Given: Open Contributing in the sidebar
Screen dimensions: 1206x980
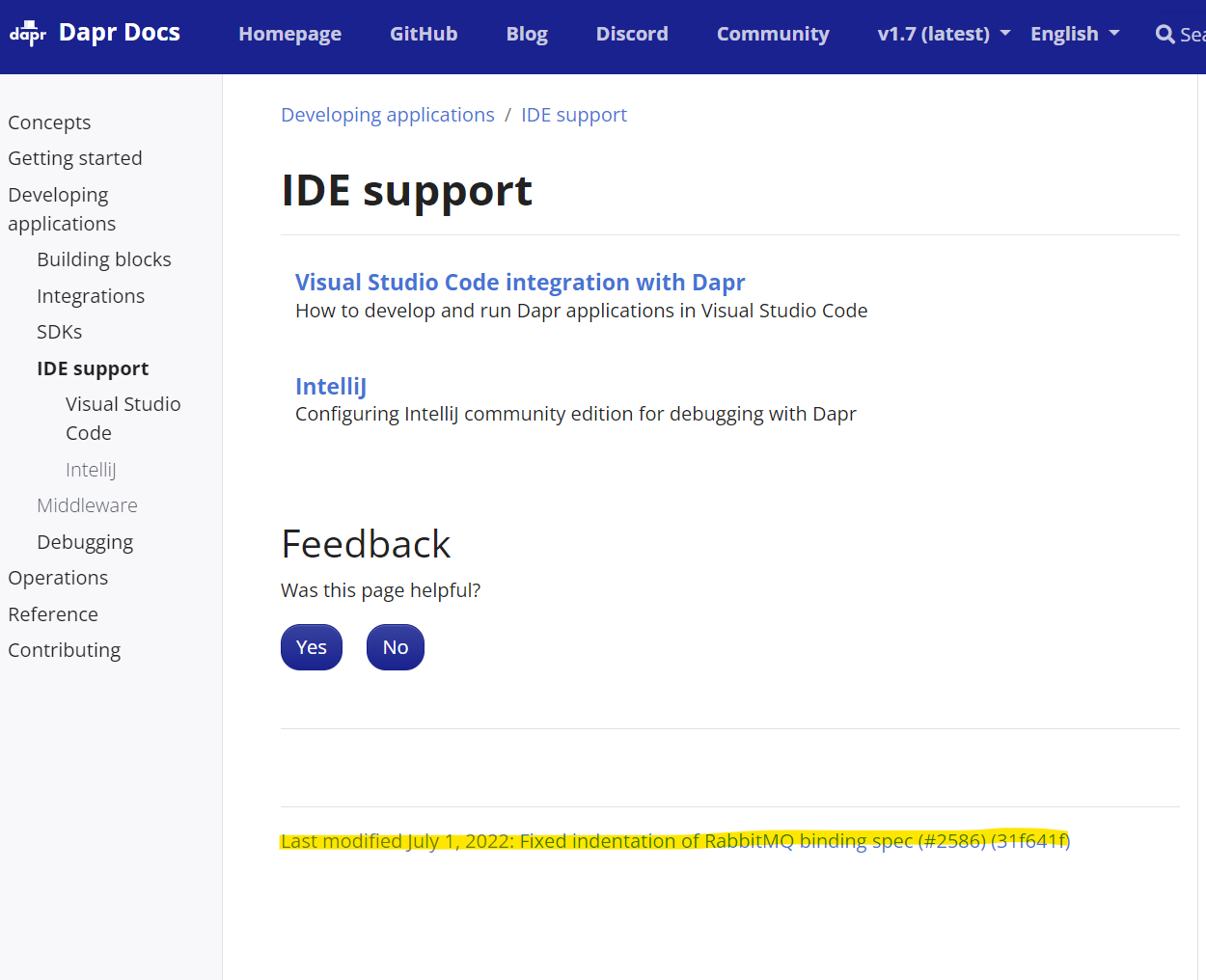Looking at the screenshot, I should pyautogui.click(x=65, y=650).
